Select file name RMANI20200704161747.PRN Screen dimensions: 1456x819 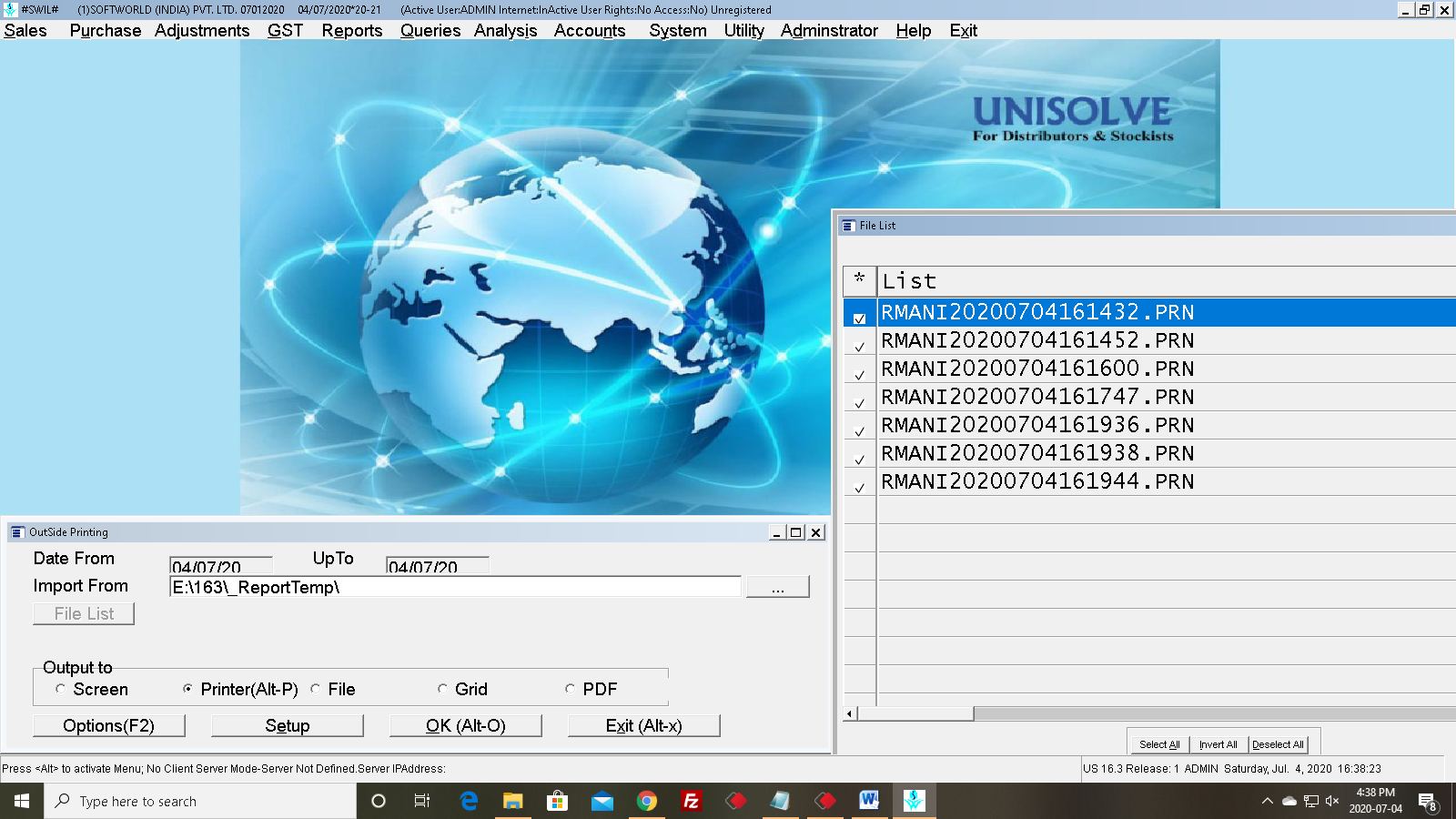click(x=1037, y=397)
